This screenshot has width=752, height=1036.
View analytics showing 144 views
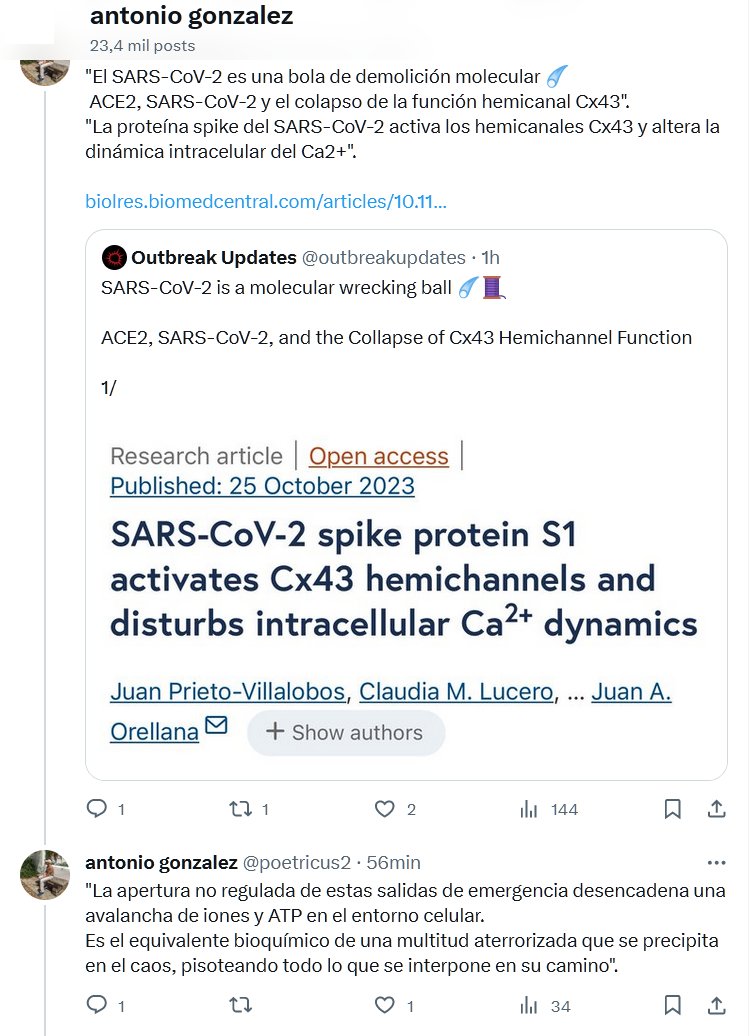point(529,809)
